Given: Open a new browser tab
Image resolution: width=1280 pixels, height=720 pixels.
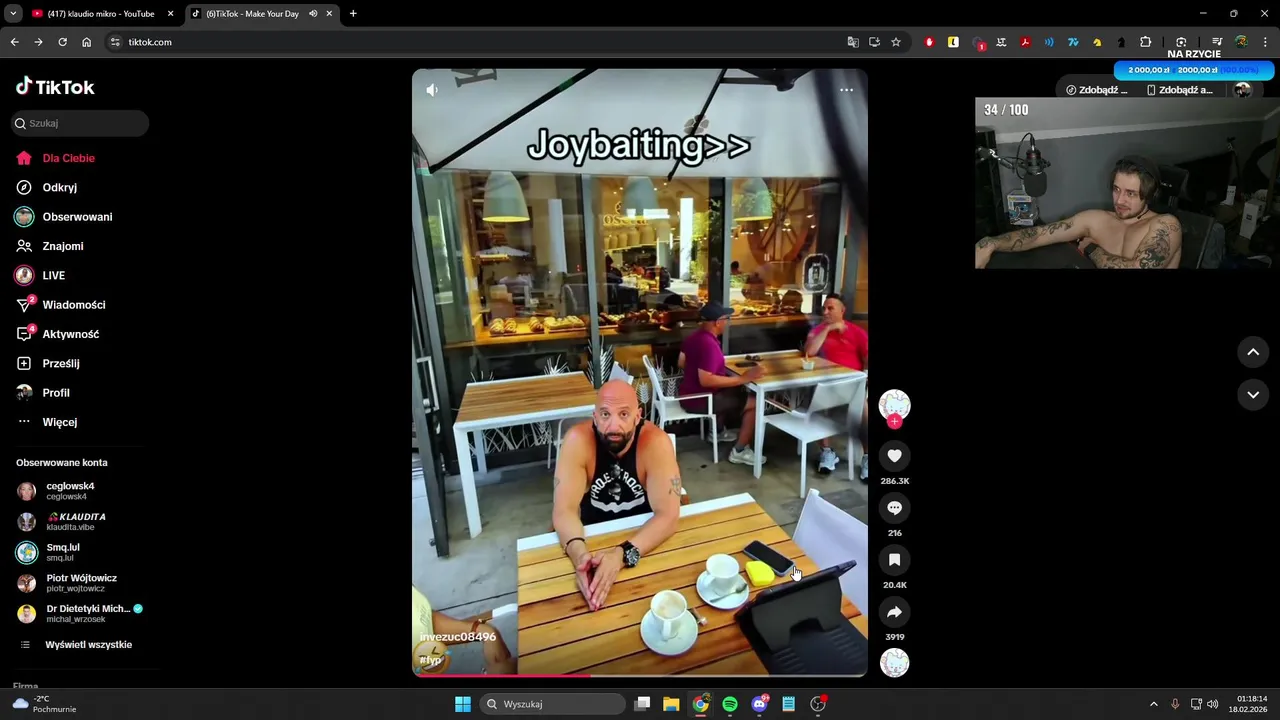Looking at the screenshot, I should pyautogui.click(x=353, y=14).
